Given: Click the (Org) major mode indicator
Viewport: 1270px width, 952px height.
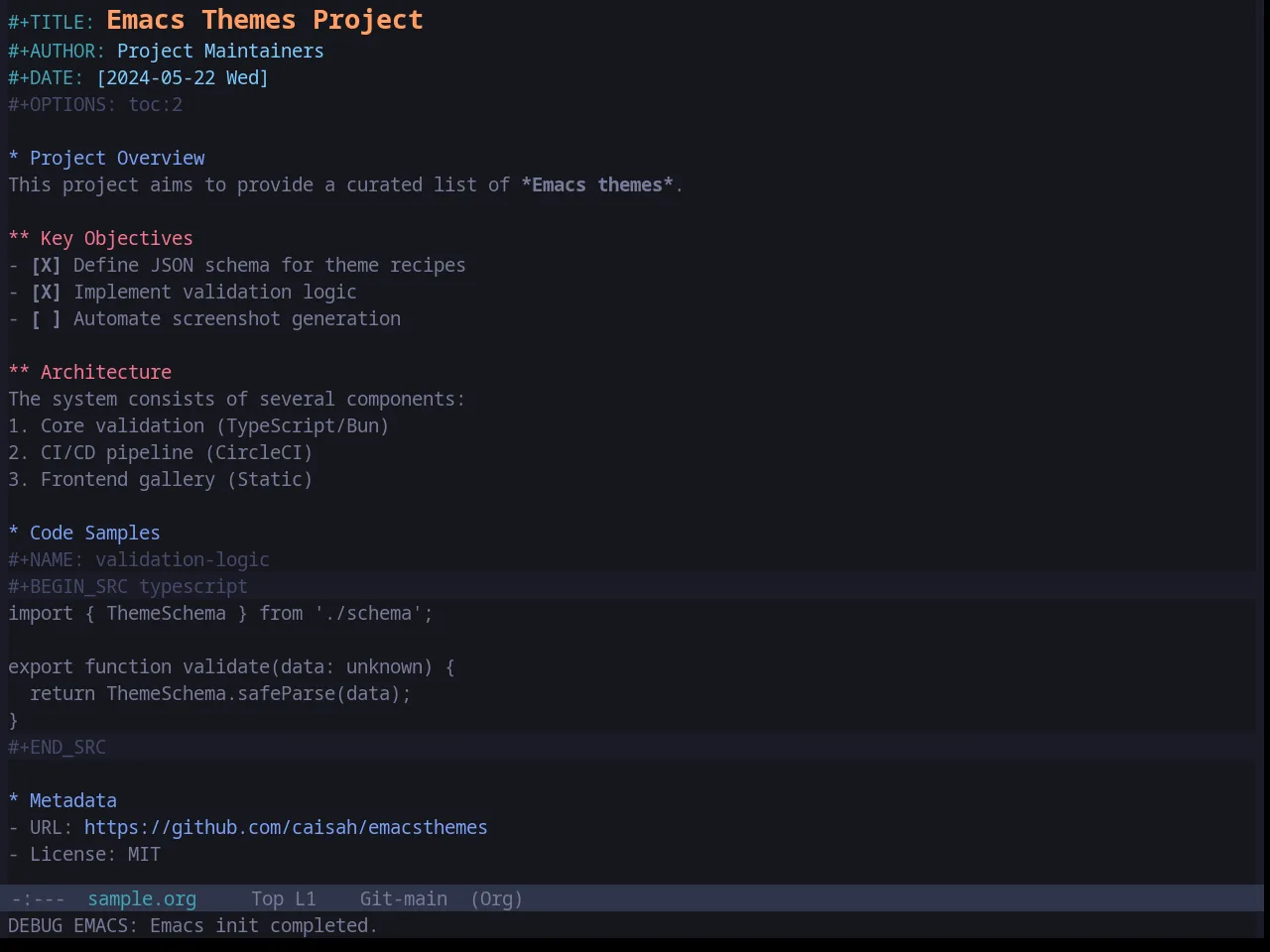Looking at the screenshot, I should pyautogui.click(x=496, y=898).
